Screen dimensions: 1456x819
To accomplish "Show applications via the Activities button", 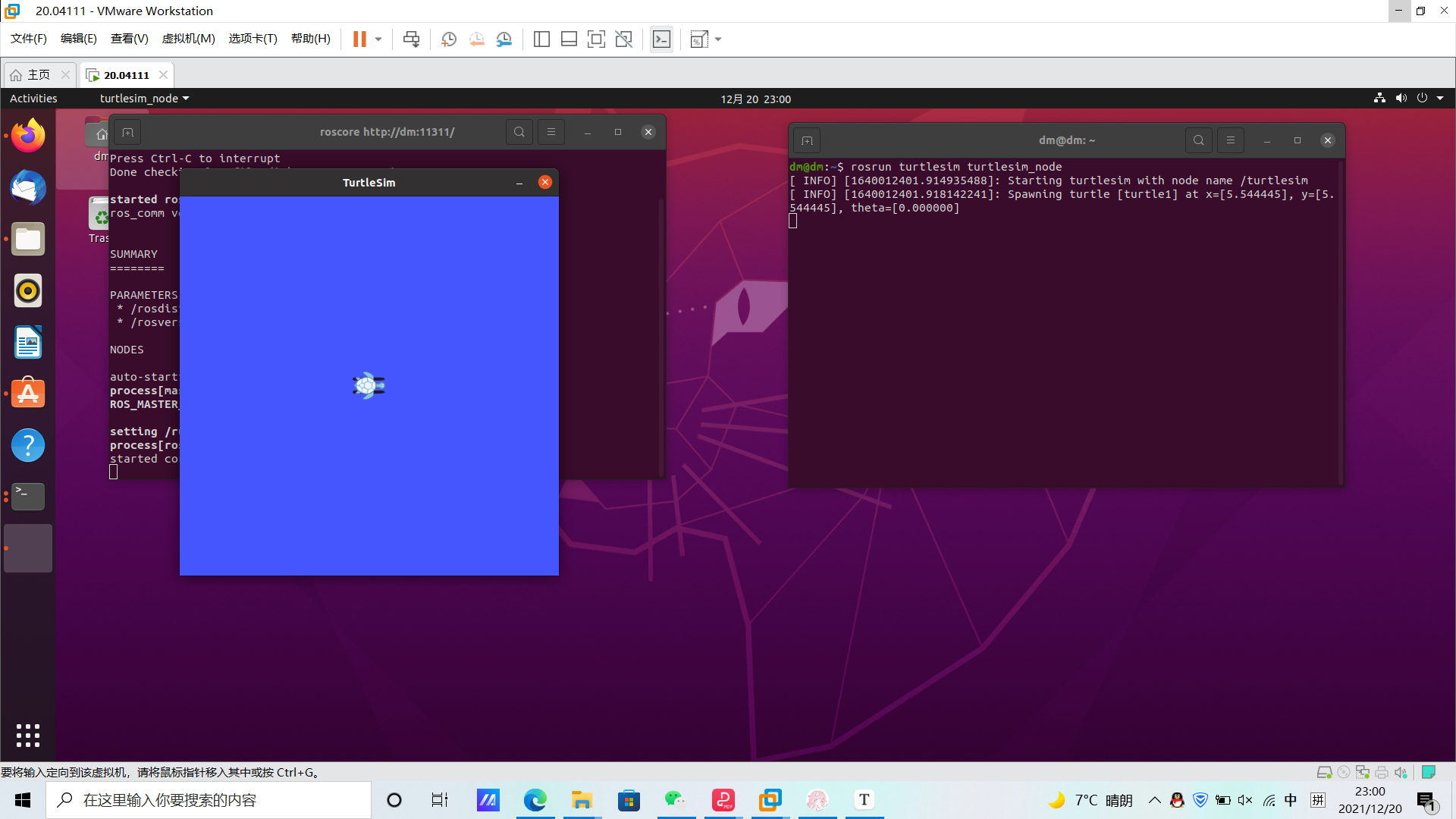I will (33, 99).
